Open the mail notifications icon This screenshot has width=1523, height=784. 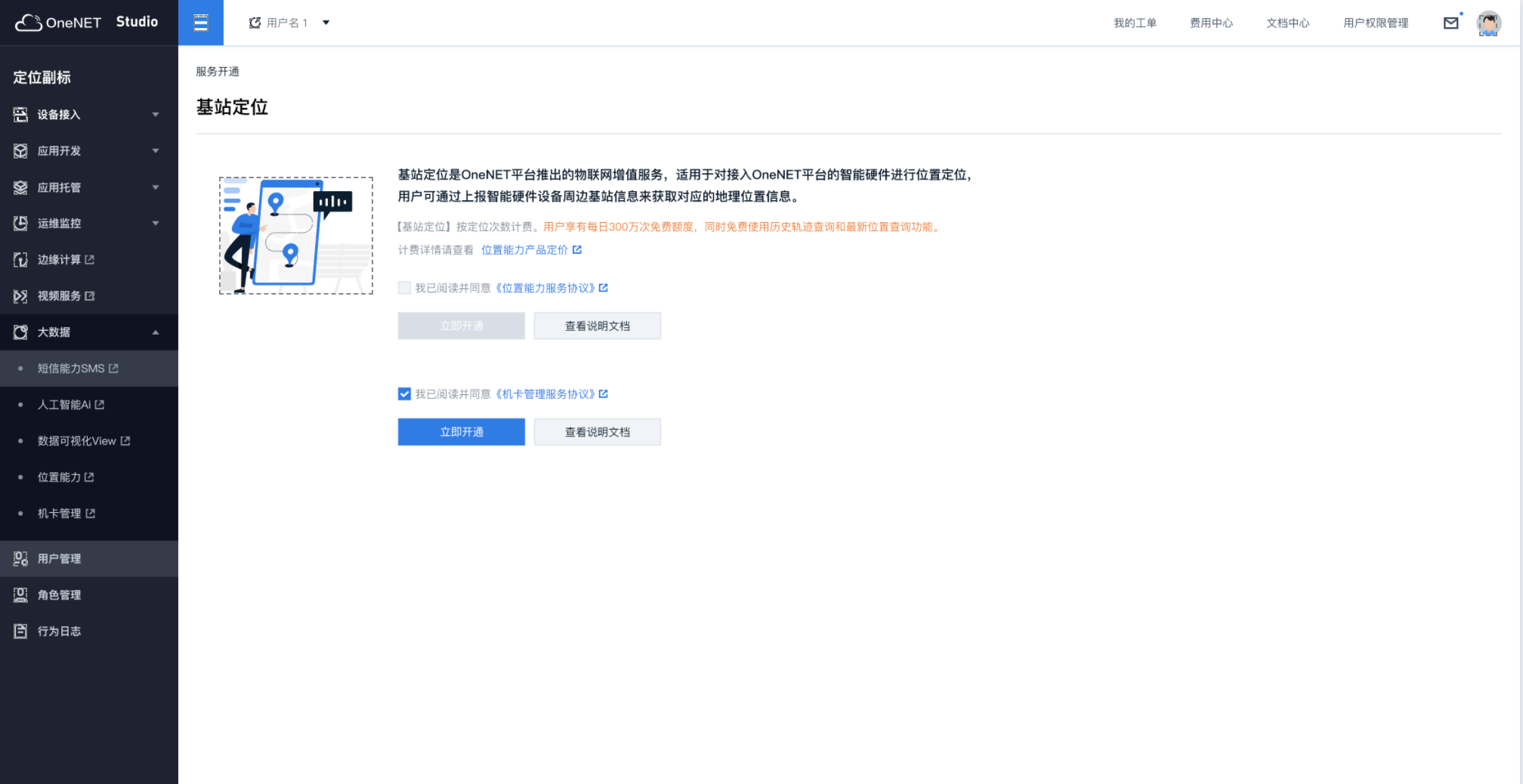(x=1451, y=23)
